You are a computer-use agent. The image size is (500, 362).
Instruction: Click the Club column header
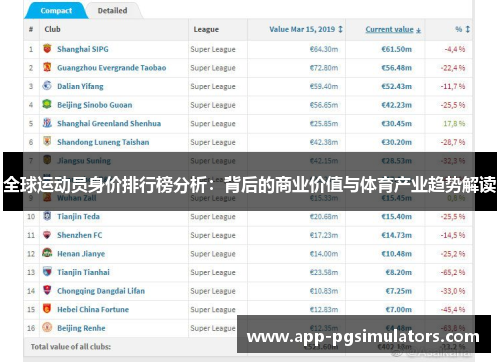(52, 29)
